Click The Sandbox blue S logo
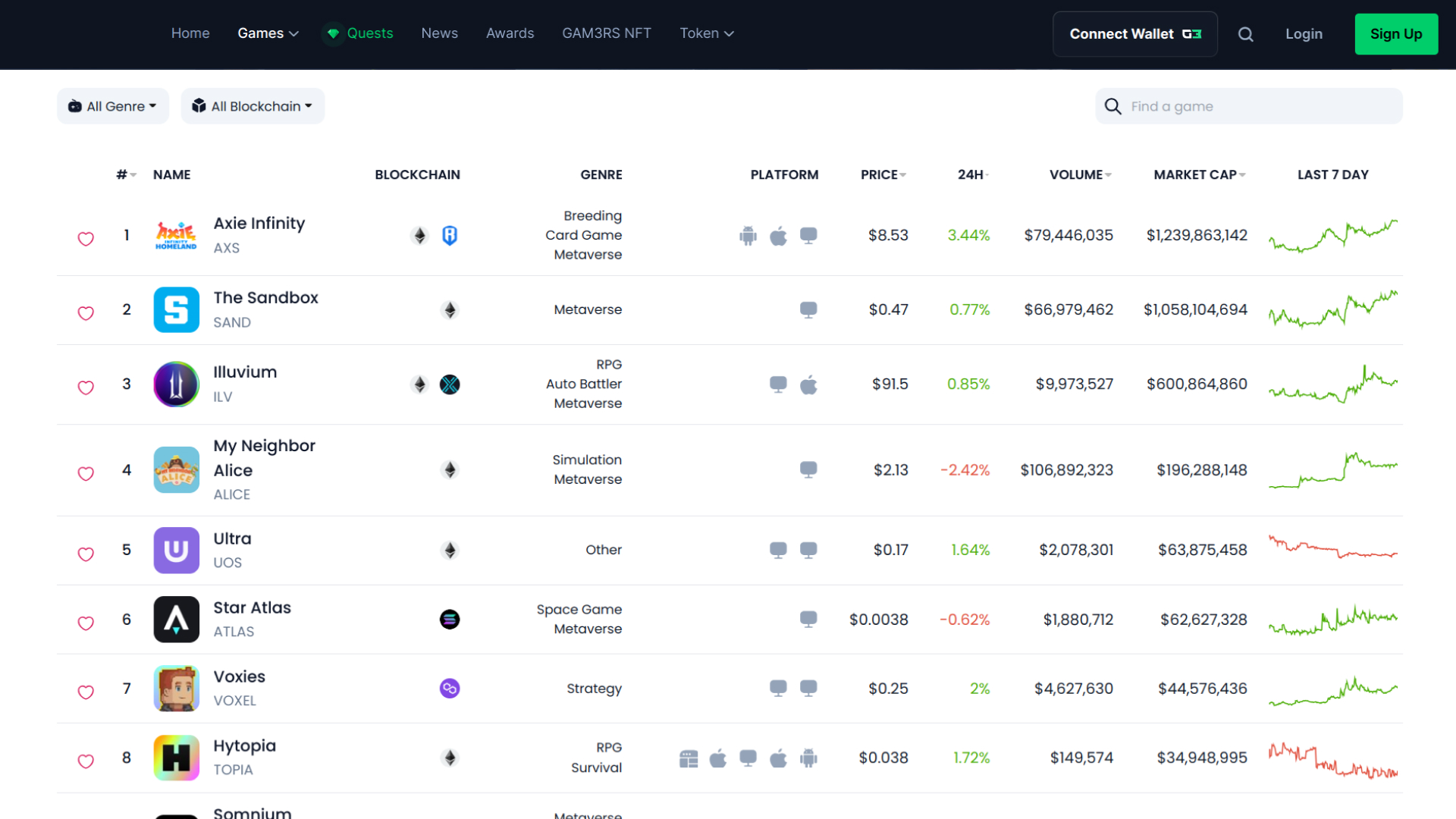This screenshot has height=819, width=1456. coord(176,309)
